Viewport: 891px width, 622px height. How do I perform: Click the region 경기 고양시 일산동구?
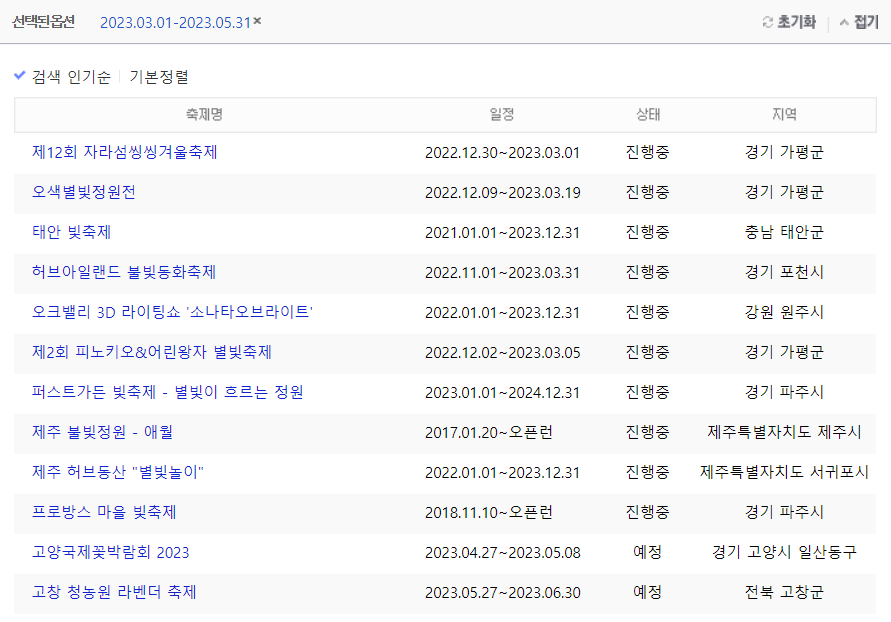point(784,552)
